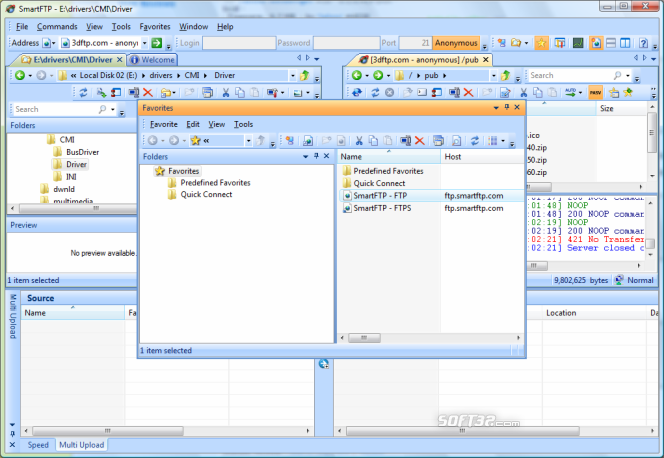Refresh the local Driver folder listing
The image size is (664, 458).
83,92
